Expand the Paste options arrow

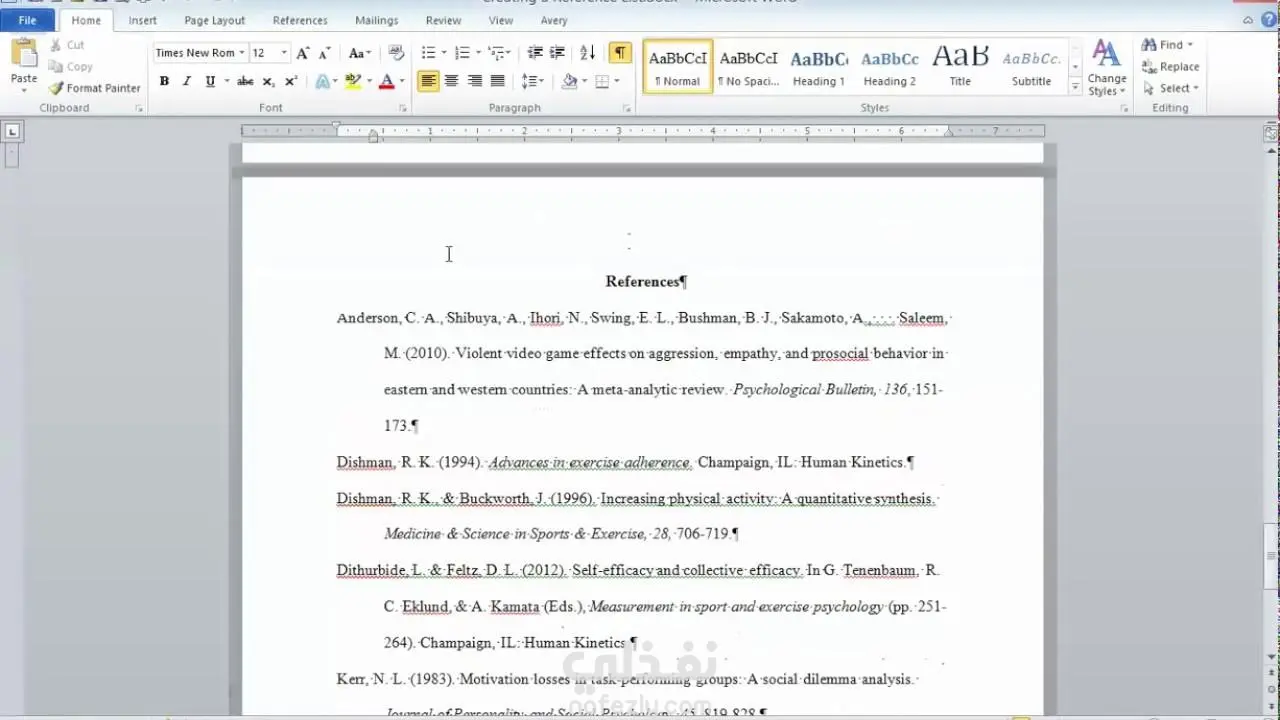tap(24, 90)
